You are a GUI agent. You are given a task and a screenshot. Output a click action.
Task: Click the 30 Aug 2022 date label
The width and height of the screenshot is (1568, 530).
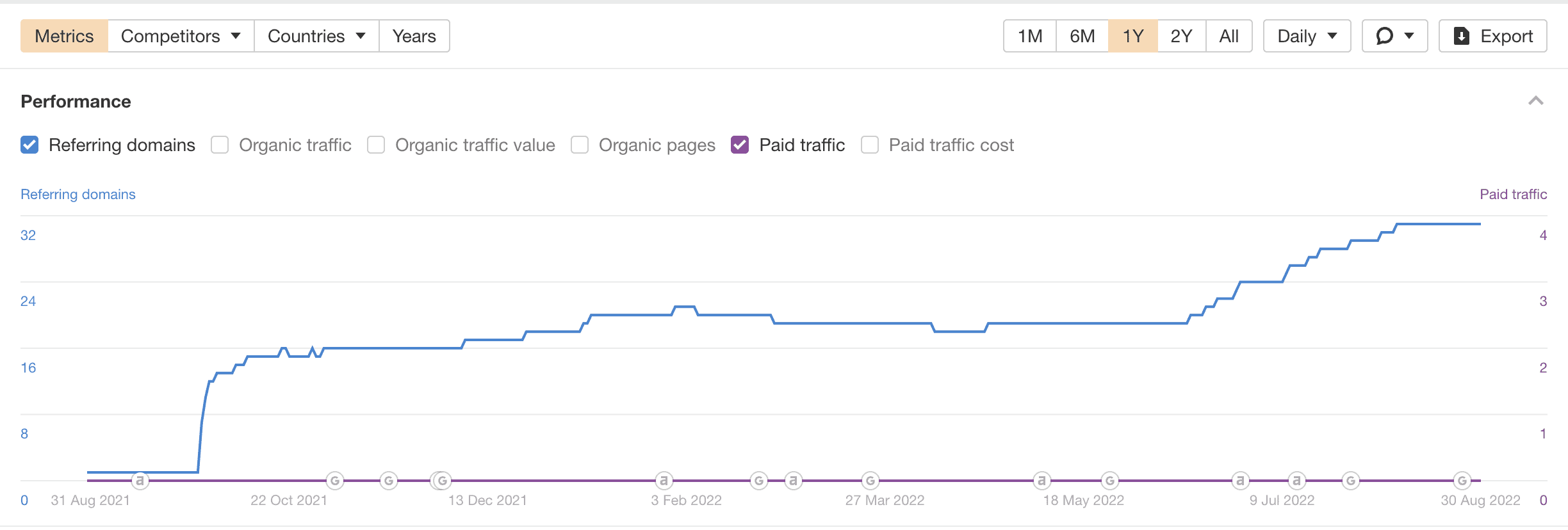pos(1480,500)
